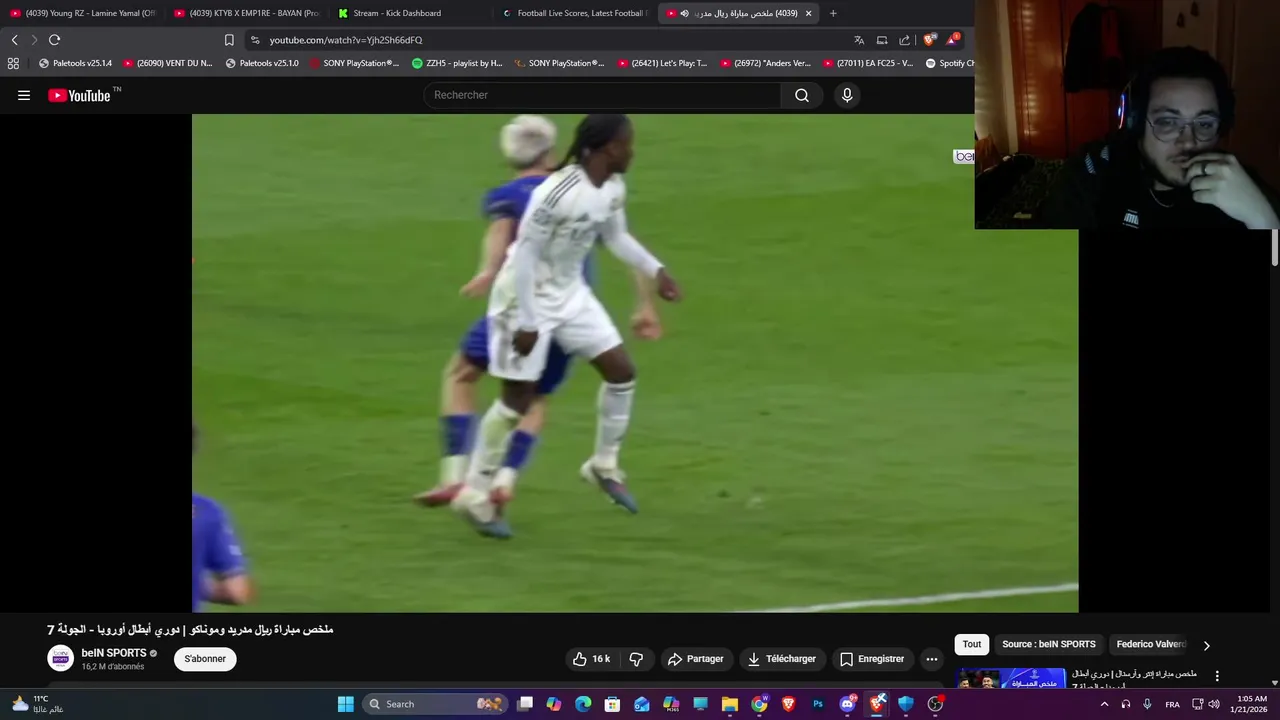Open the YouTube guide hamburger menu

(x=24, y=95)
